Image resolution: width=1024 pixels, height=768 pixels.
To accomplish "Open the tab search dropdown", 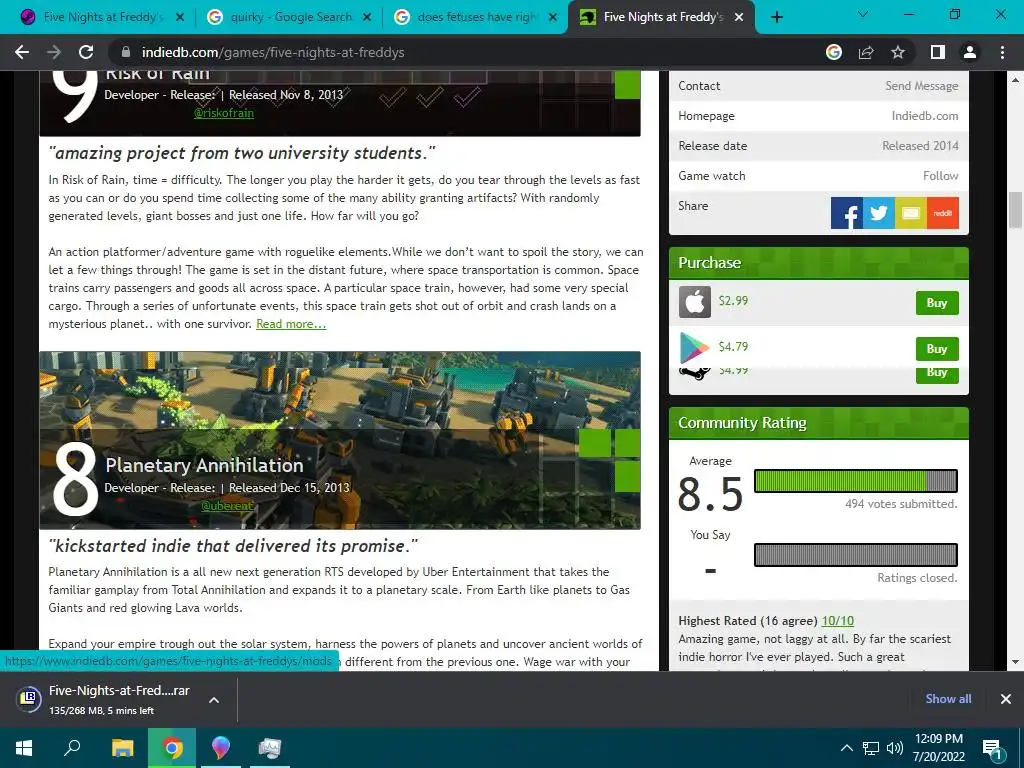I will tap(863, 14).
